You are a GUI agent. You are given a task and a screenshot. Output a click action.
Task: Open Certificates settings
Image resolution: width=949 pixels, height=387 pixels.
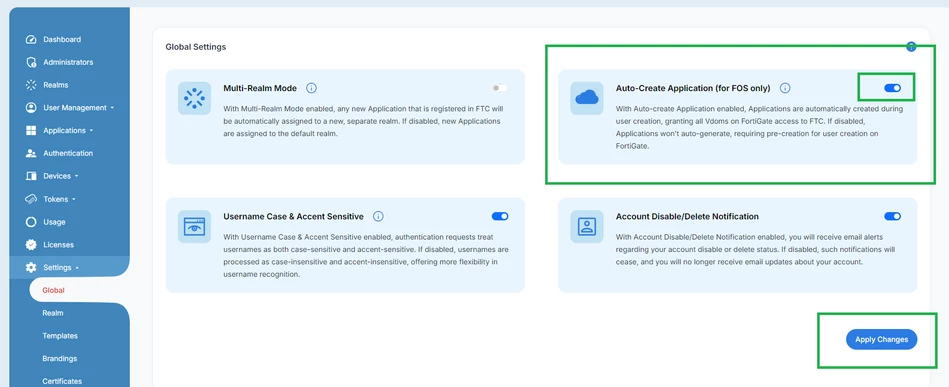coord(62,382)
